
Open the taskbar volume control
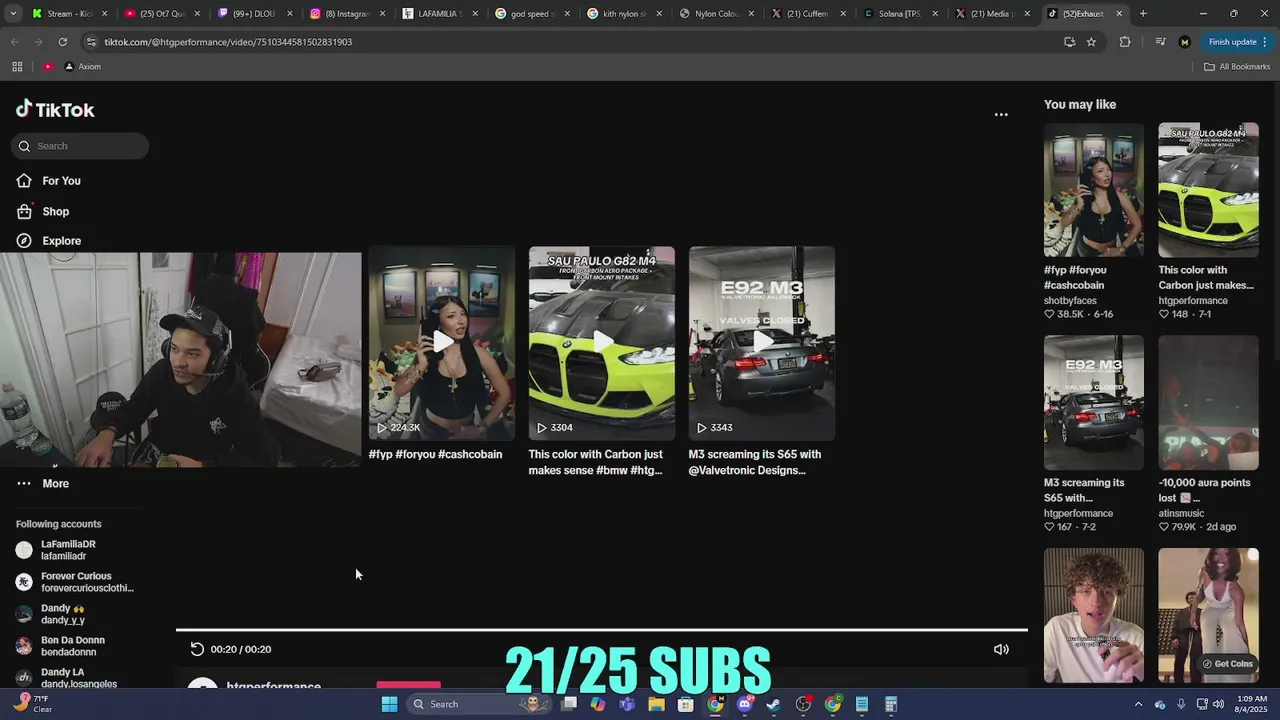(x=1218, y=704)
